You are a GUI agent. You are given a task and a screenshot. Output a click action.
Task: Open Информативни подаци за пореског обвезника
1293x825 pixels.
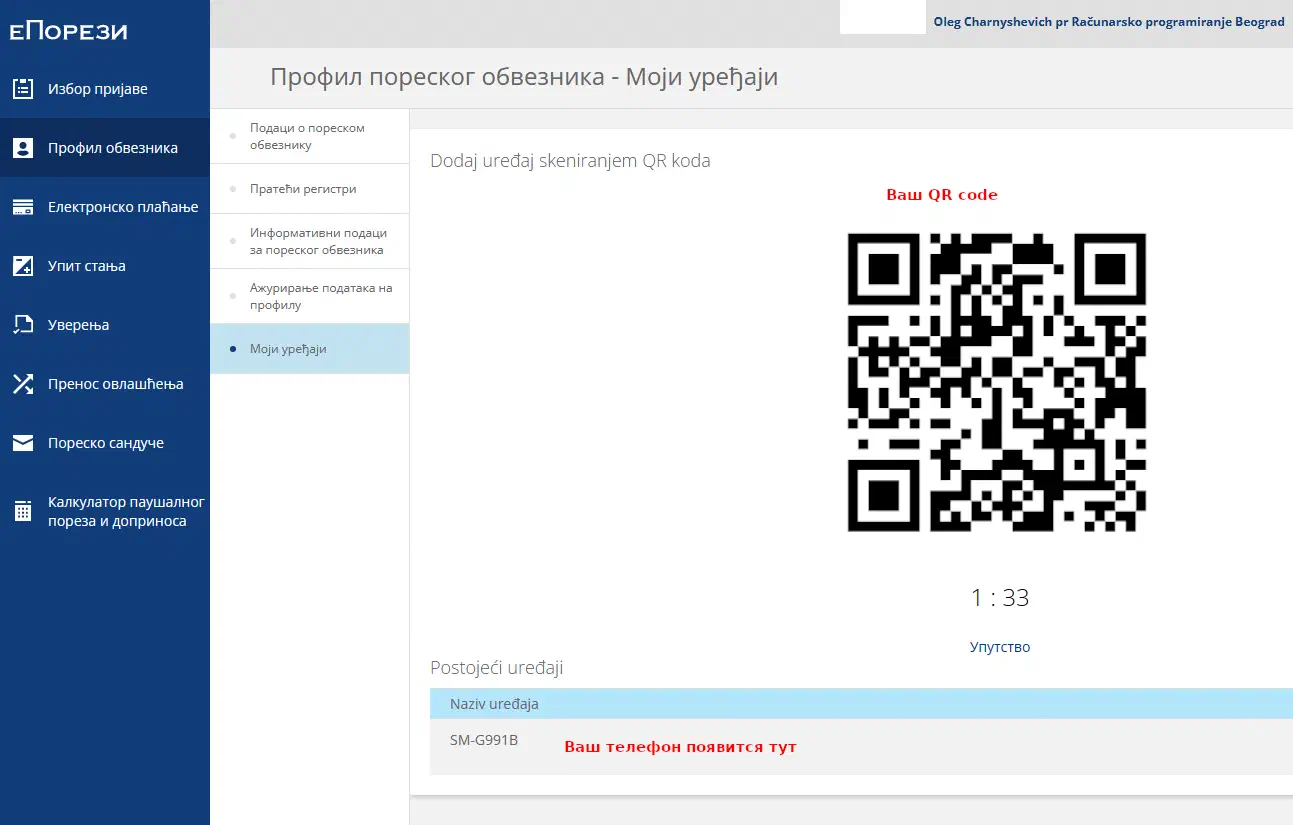click(x=317, y=240)
